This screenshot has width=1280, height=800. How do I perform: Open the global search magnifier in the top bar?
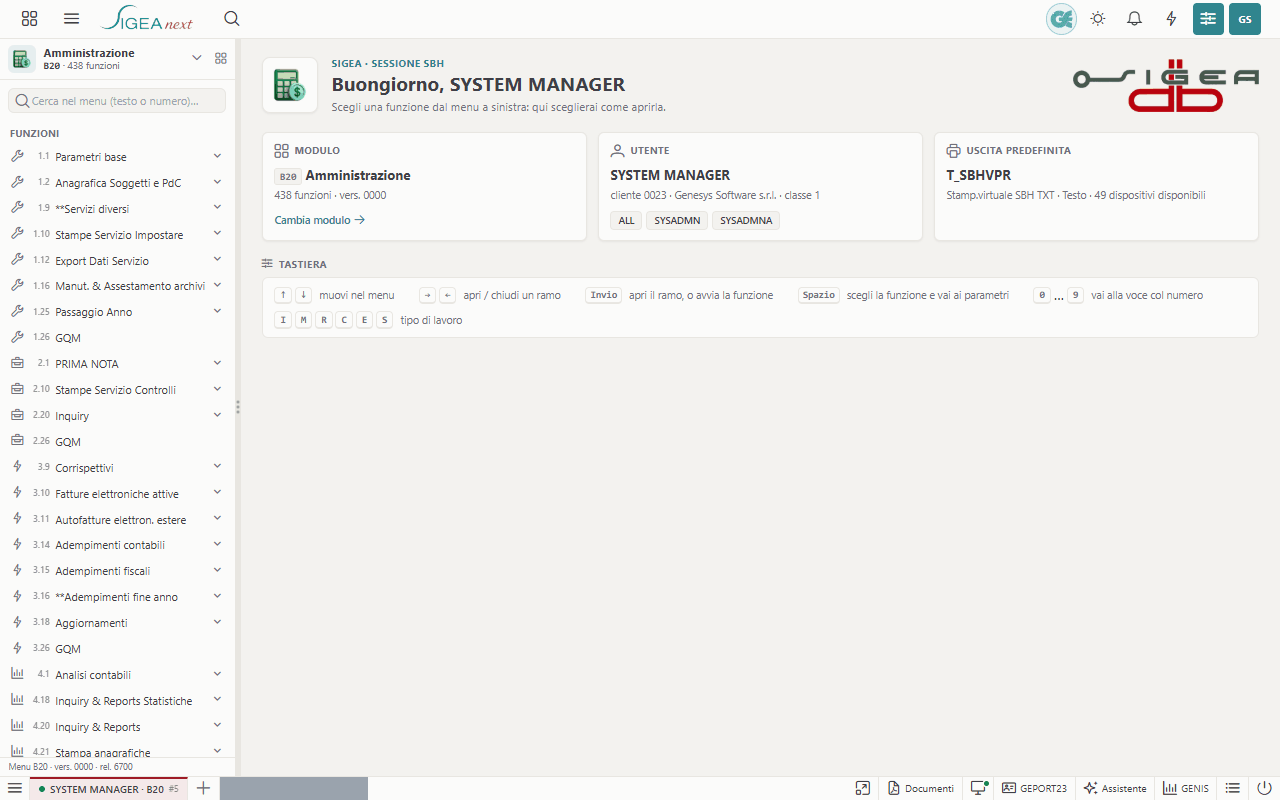pyautogui.click(x=232, y=19)
